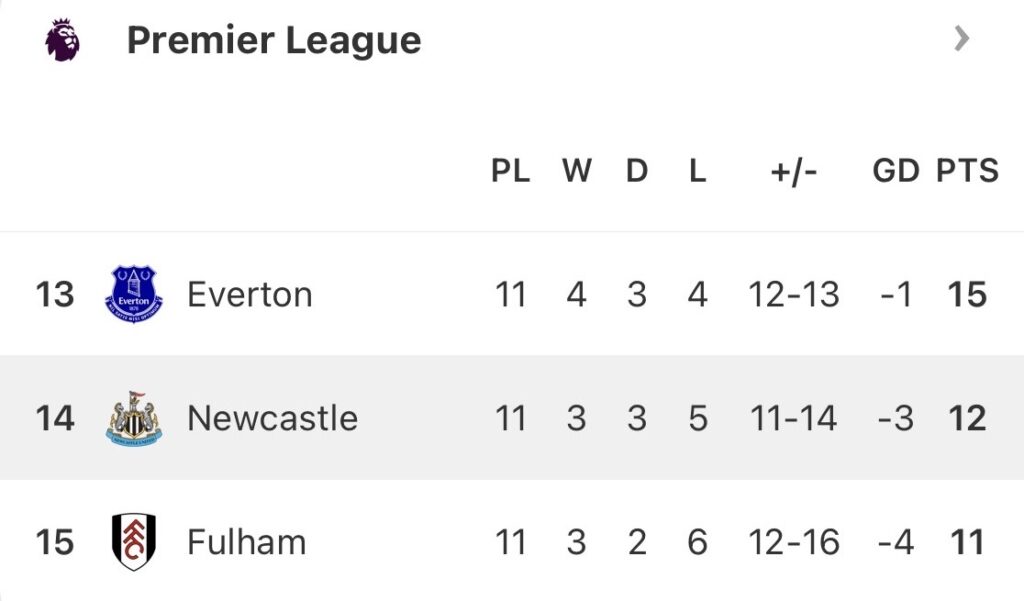1024x601 pixels.
Task: Click position number 13 in table
Action: tap(55, 295)
